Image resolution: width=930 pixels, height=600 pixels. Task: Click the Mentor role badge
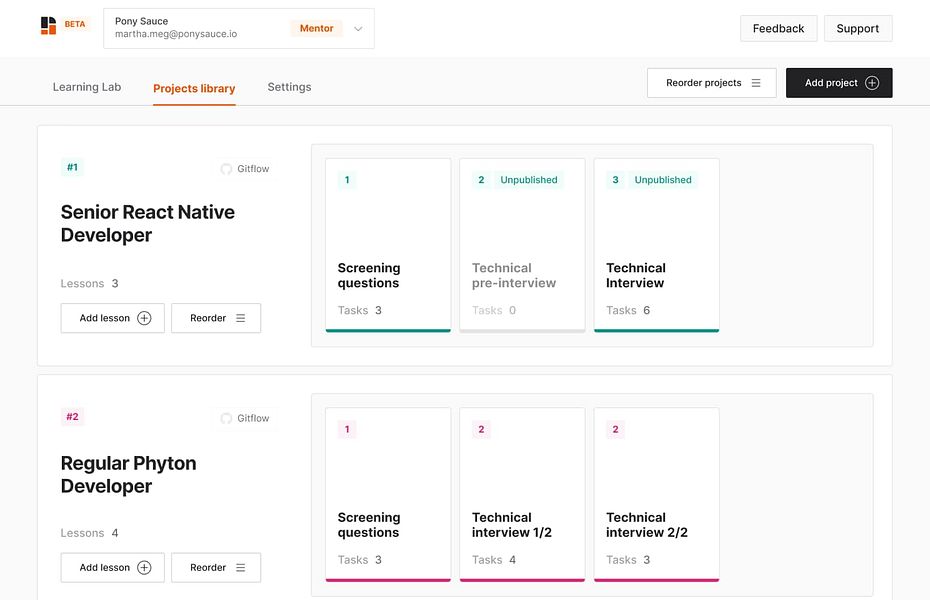tap(316, 28)
